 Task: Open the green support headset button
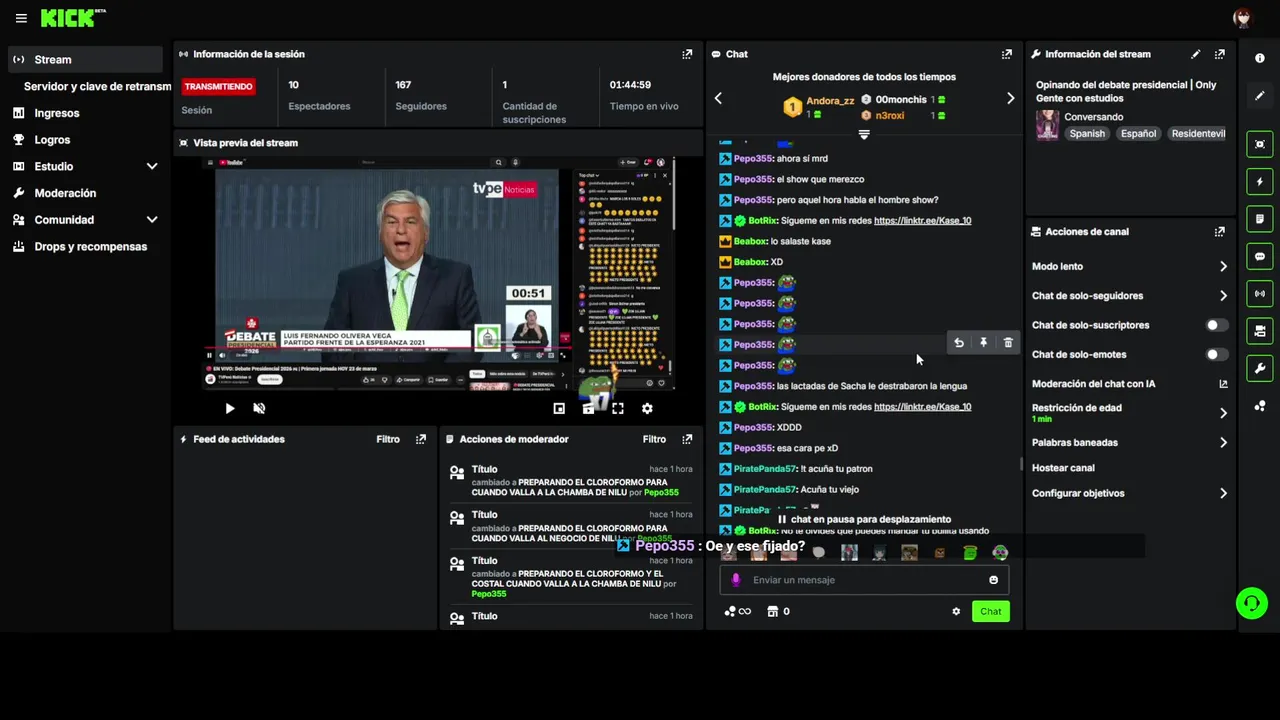(1251, 603)
